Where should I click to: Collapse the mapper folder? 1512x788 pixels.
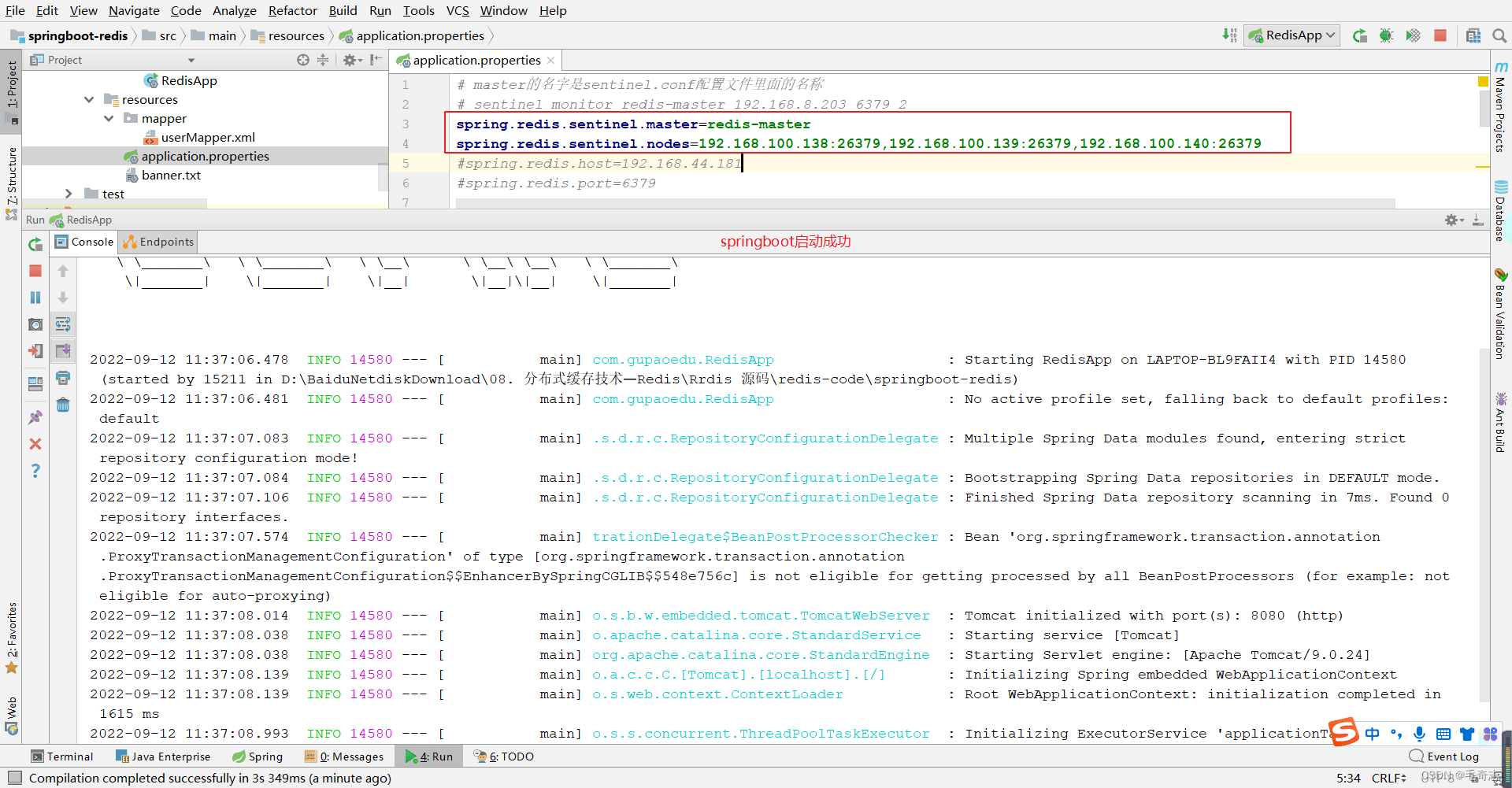click(x=109, y=119)
